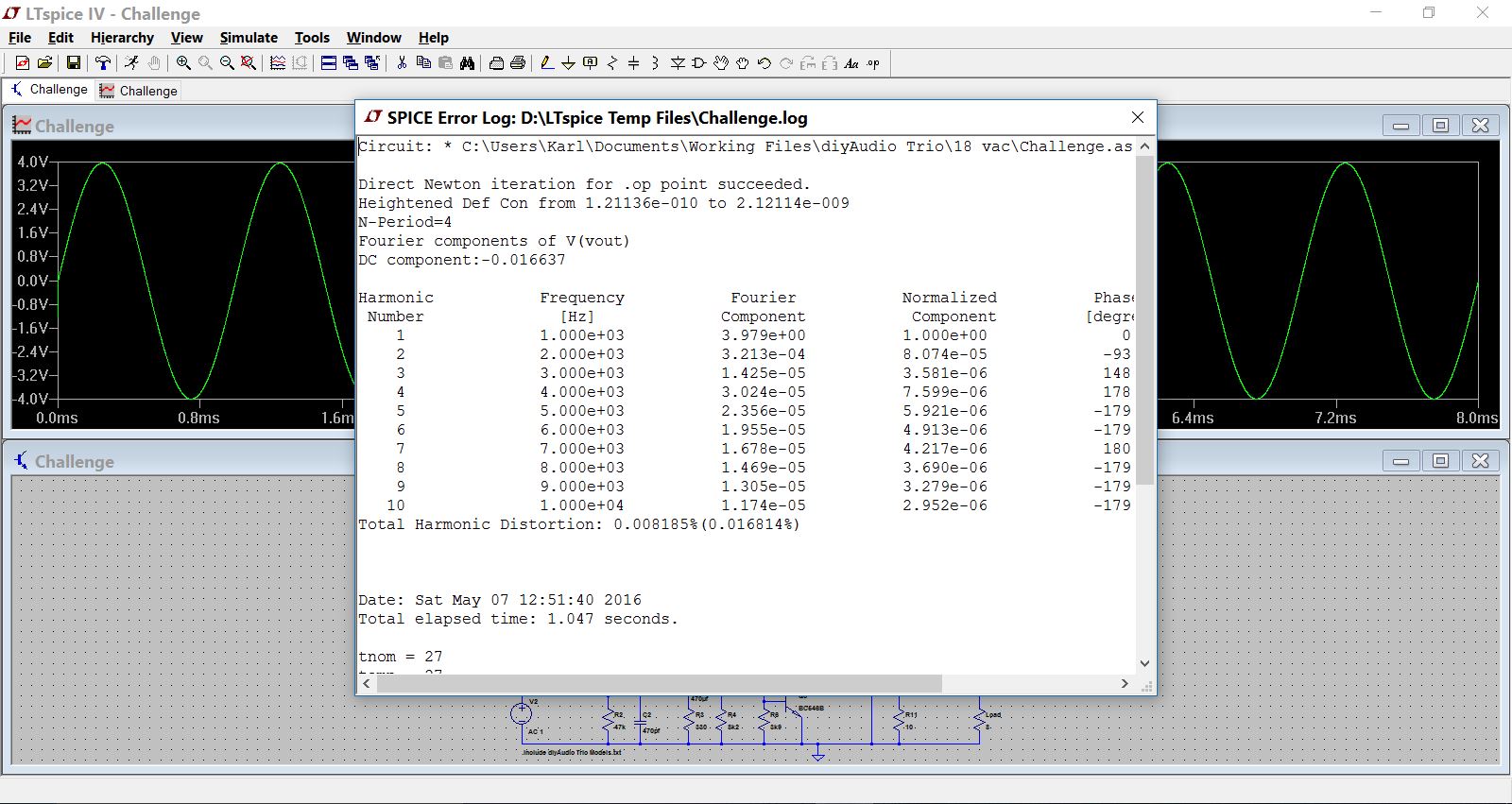Select the Text Aa tool
1512x804 pixels.
click(851, 63)
